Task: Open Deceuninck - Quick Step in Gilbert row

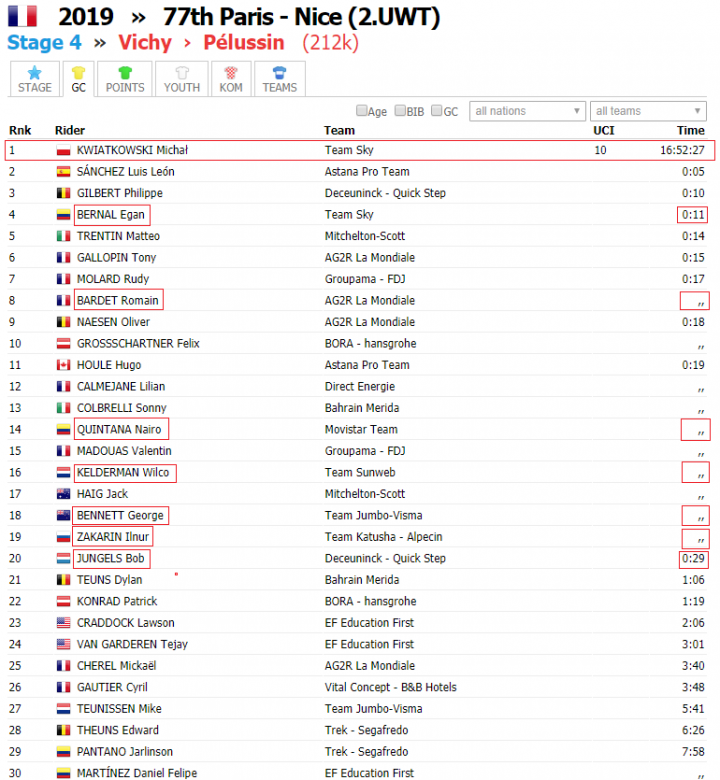Action: tap(385, 193)
